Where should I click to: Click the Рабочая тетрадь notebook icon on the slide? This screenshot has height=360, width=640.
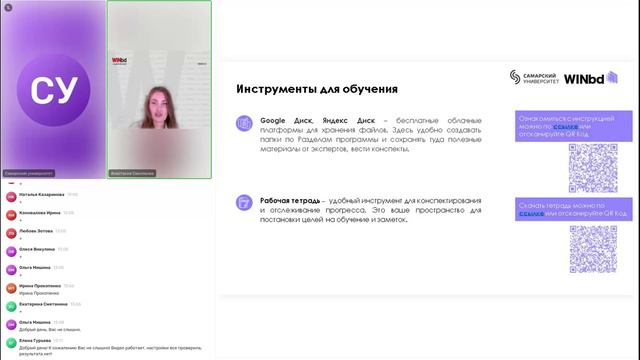click(244, 202)
